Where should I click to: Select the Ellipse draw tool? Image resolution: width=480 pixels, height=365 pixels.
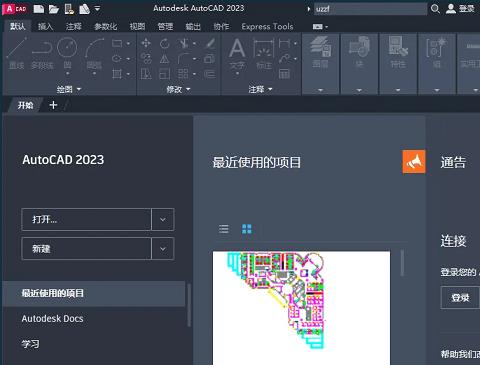click(x=117, y=59)
